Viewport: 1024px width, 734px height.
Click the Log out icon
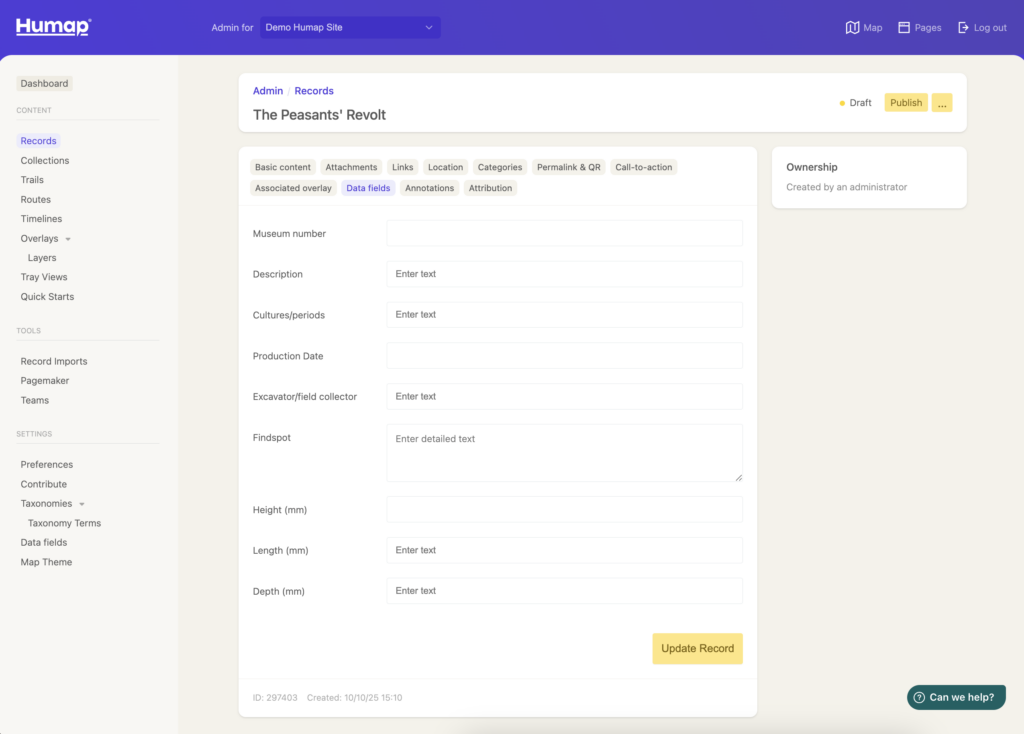[964, 28]
